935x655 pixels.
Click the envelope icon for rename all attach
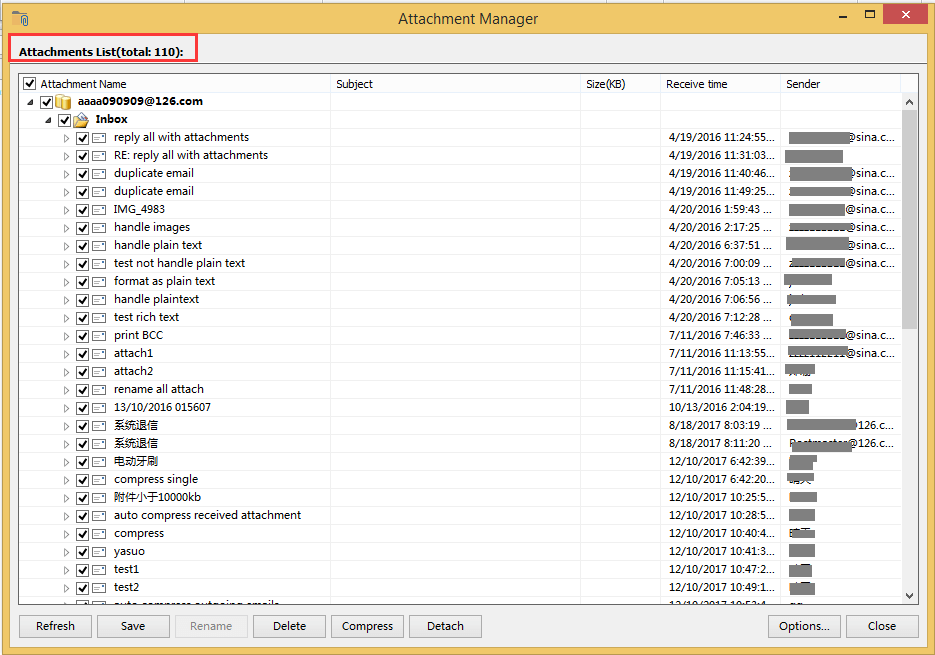pos(100,389)
